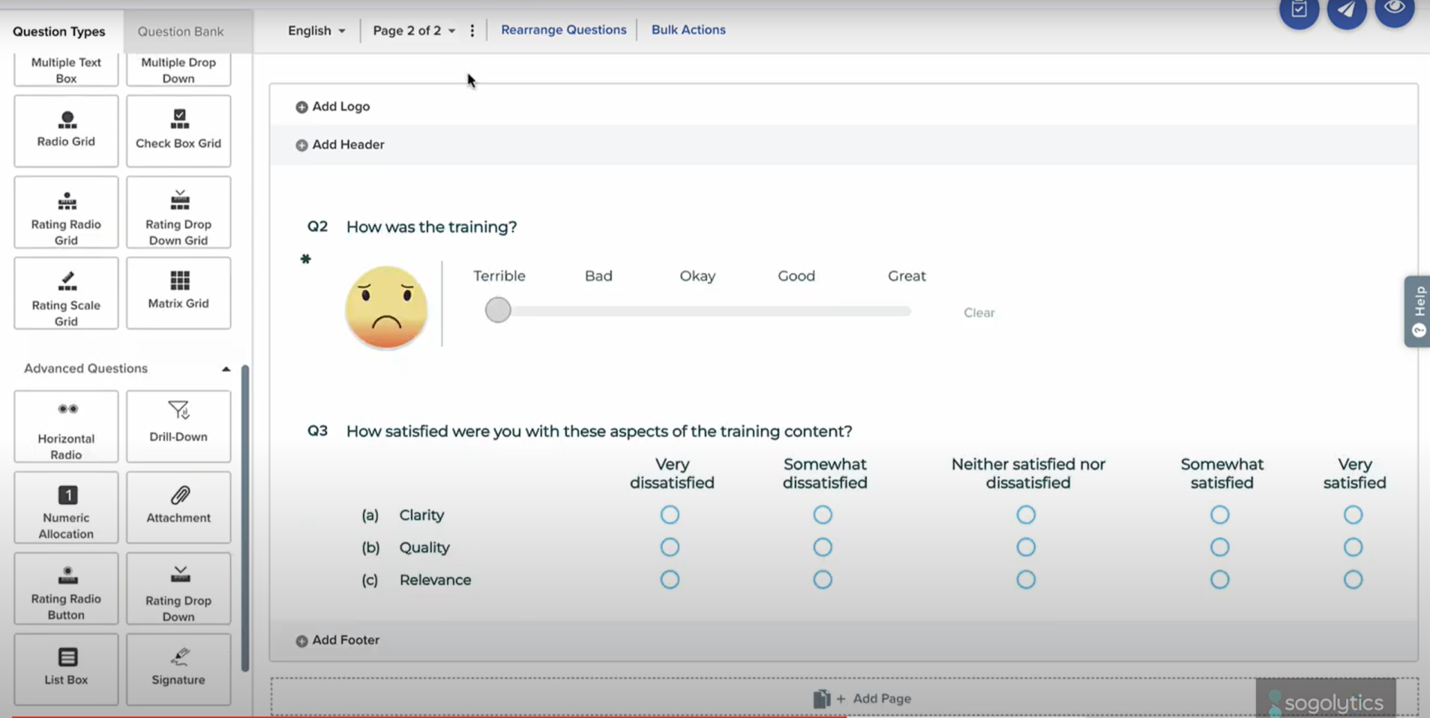1430x718 pixels.
Task: Select Neither satisfied nor dissatisfied for Quality
Action: 1026,547
